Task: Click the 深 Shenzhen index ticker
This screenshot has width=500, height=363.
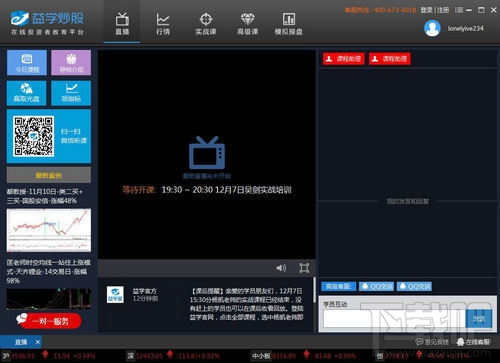Action: (x=173, y=356)
